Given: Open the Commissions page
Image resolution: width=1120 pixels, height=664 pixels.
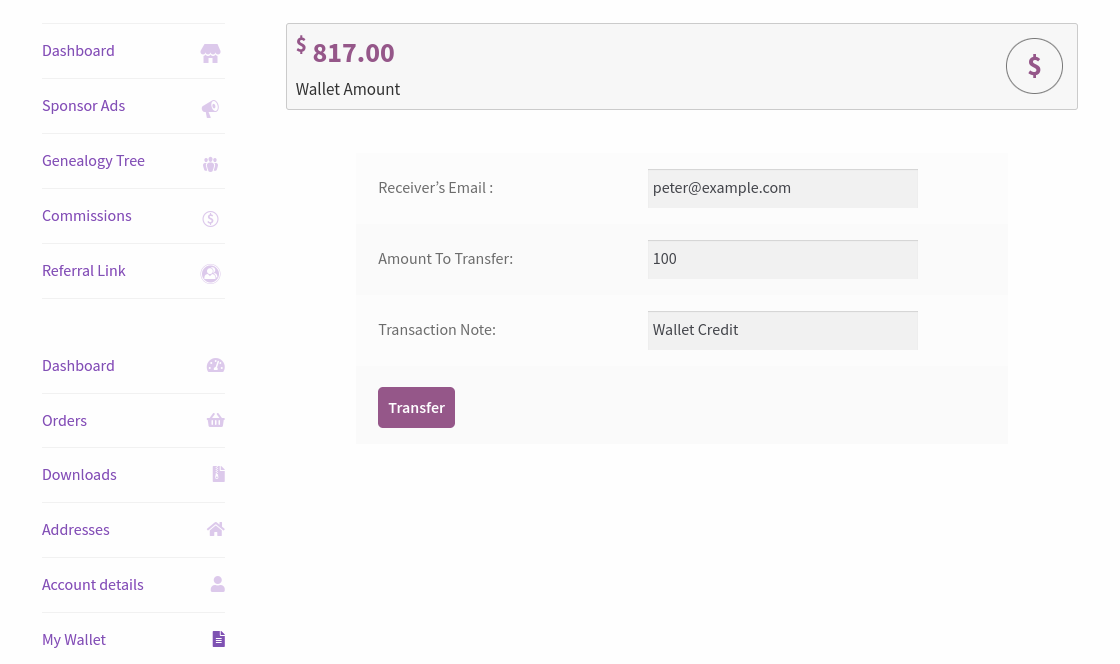Looking at the screenshot, I should click(86, 215).
